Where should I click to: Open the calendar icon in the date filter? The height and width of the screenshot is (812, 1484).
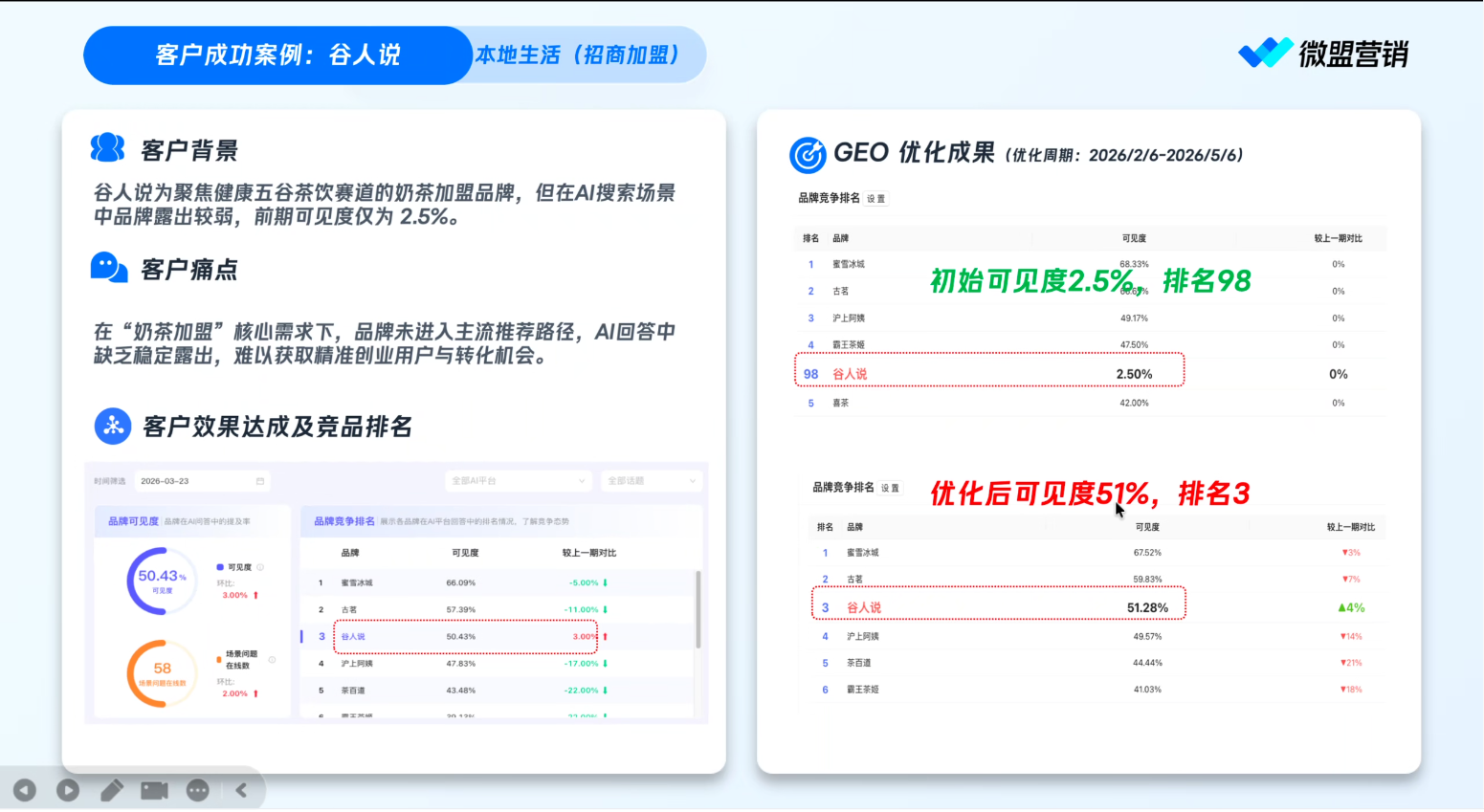(x=260, y=481)
